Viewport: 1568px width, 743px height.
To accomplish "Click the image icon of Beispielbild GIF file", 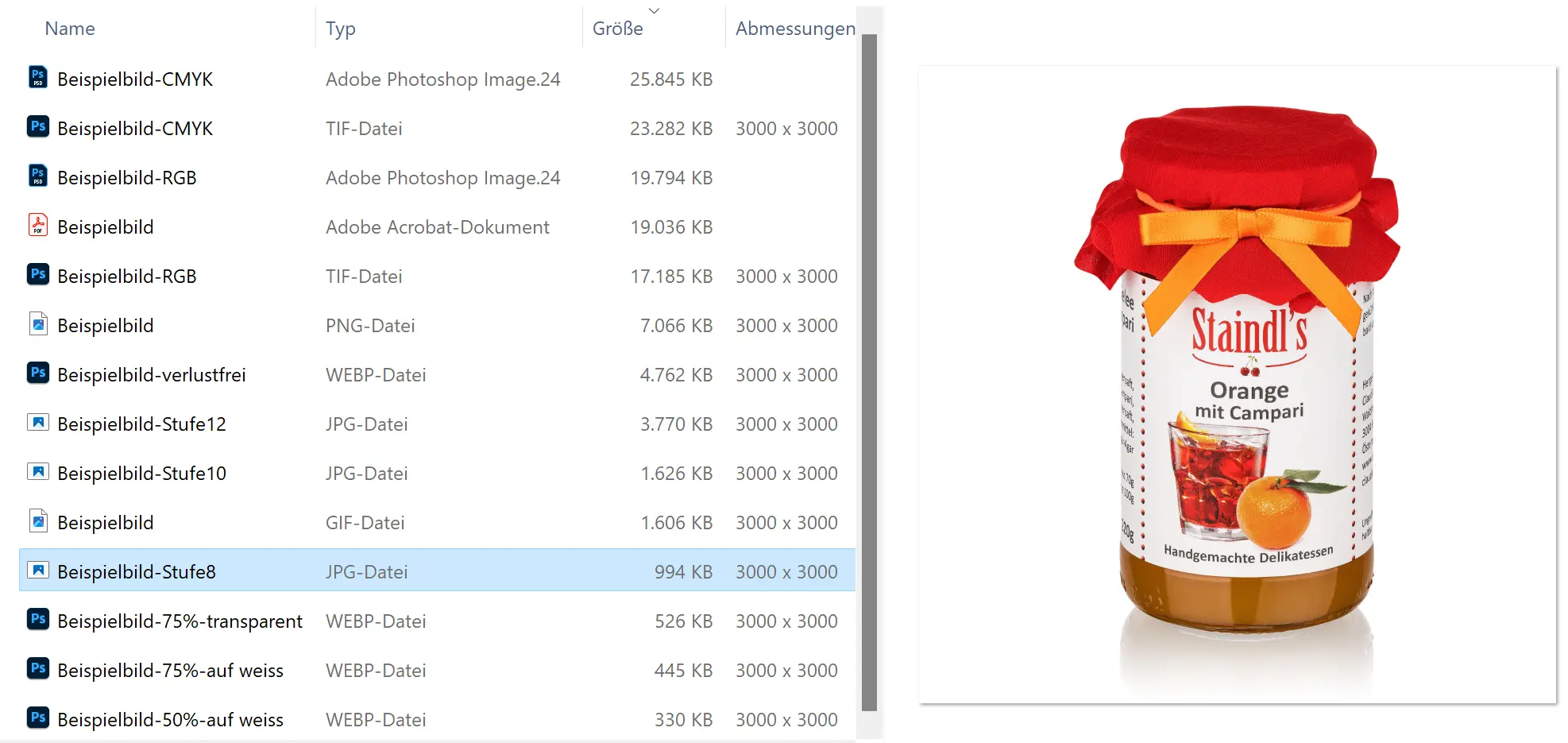I will click(37, 521).
